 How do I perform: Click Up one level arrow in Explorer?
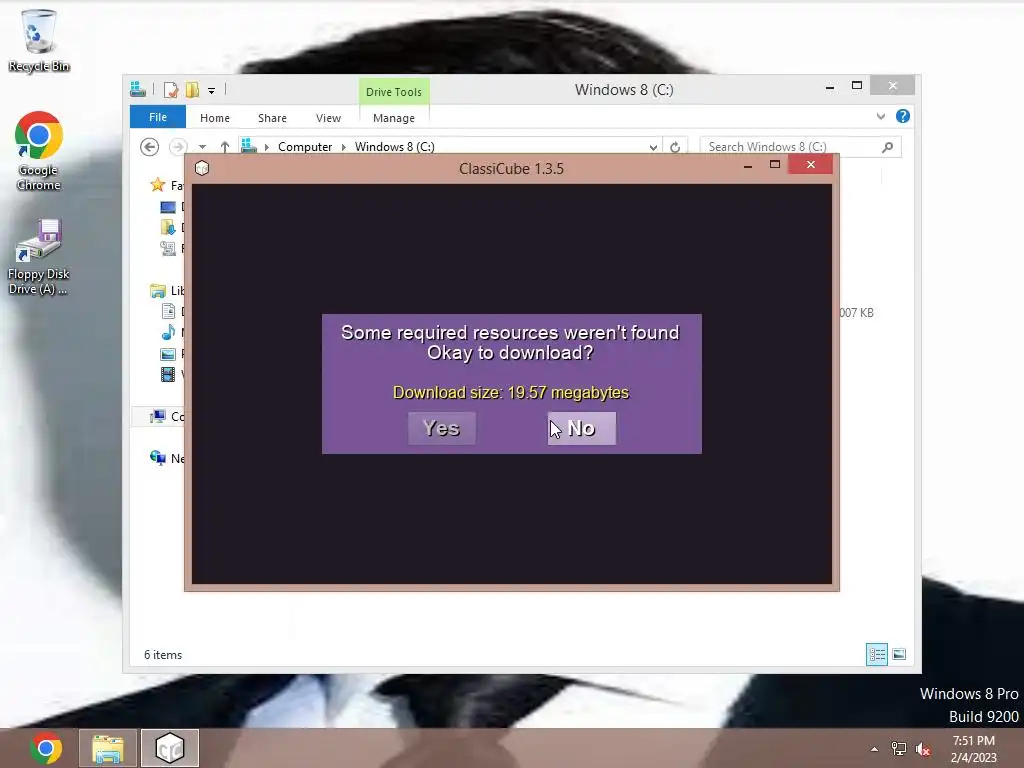coord(225,147)
